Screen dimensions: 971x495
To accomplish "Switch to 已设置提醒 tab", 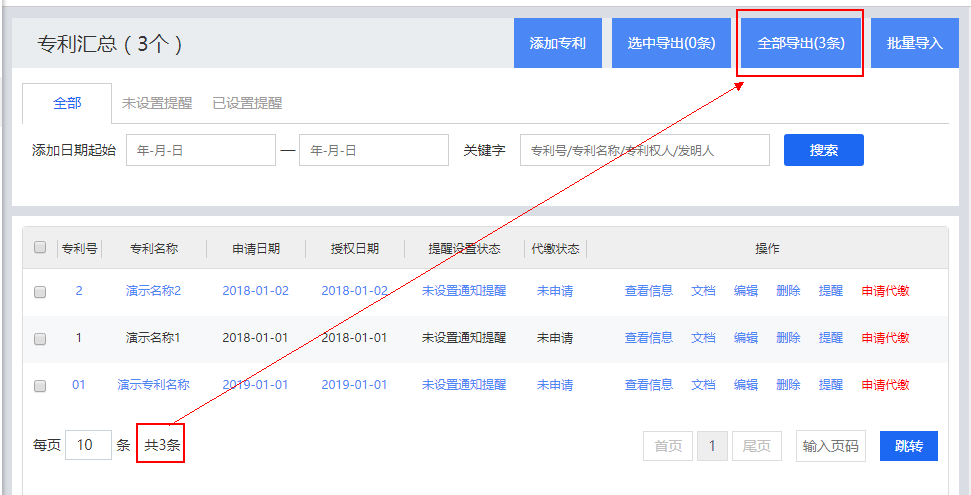I will [247, 103].
